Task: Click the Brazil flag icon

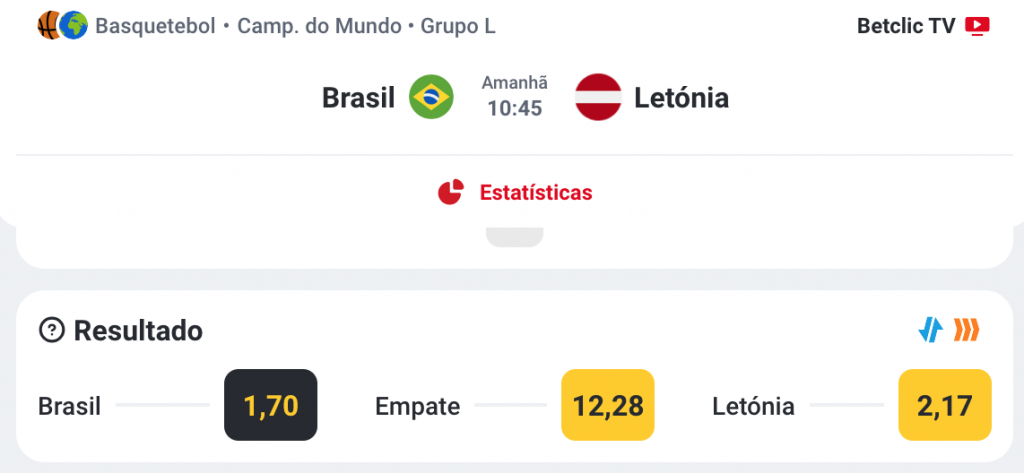Action: [432, 97]
